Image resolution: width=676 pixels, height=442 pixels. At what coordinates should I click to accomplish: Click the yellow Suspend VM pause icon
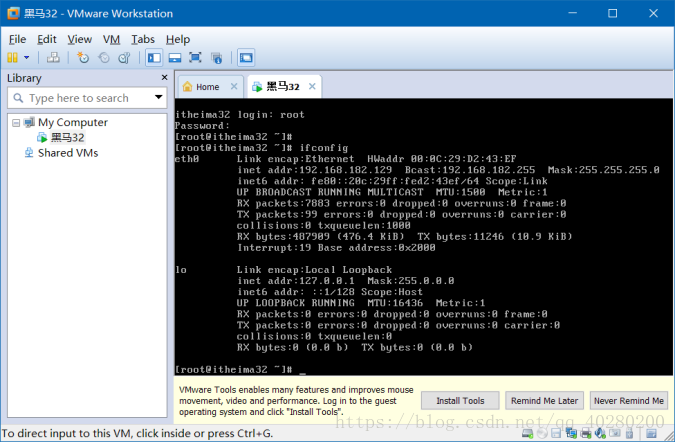coord(13,57)
